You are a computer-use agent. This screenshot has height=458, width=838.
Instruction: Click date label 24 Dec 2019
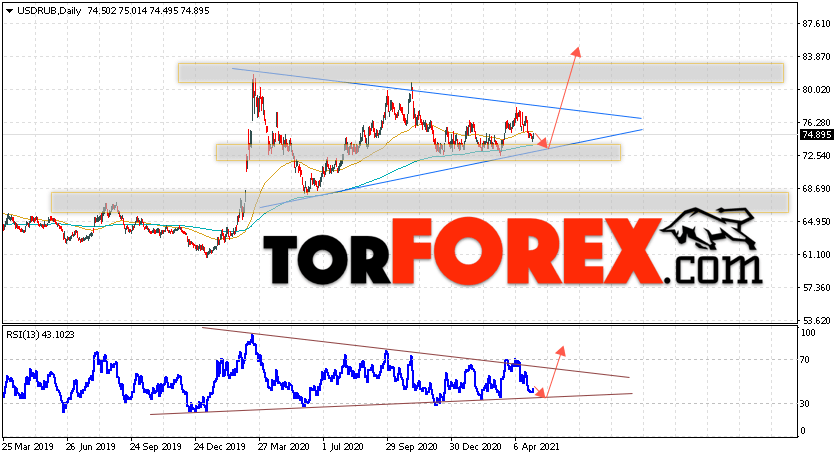[x=219, y=446]
